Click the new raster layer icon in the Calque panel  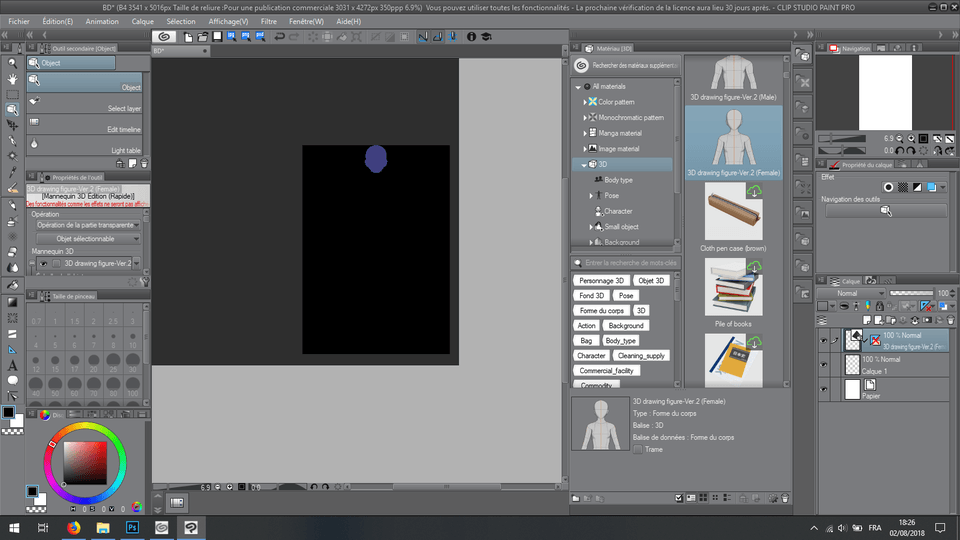(867, 320)
